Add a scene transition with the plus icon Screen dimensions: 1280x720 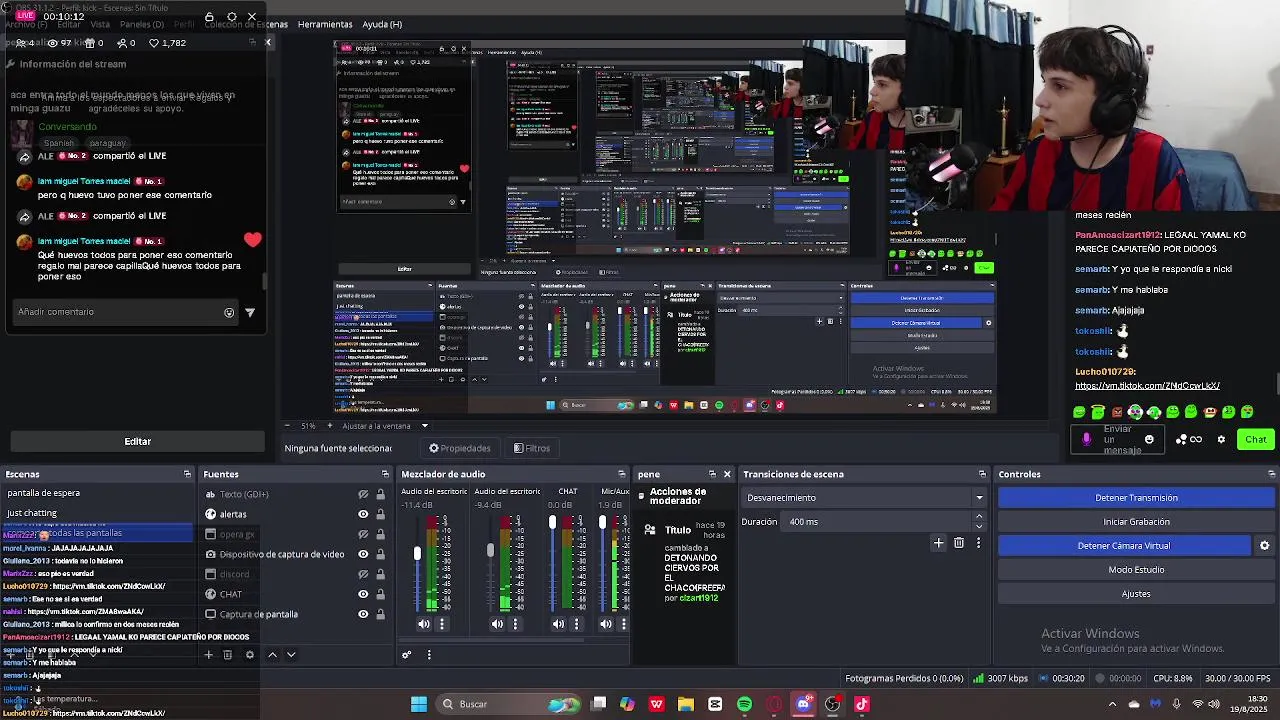(x=938, y=543)
